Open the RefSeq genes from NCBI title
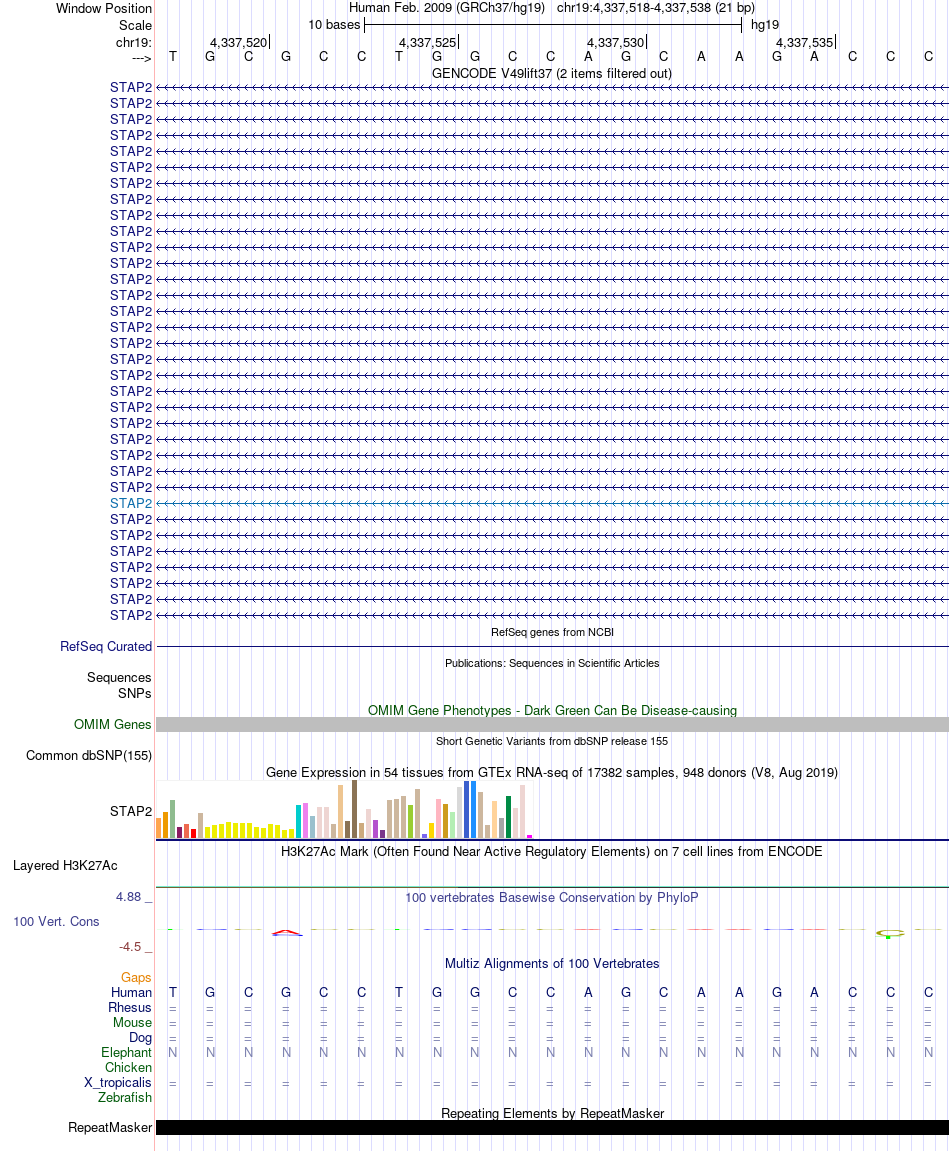Viewport: 950px width, 1151px height. (x=552, y=632)
